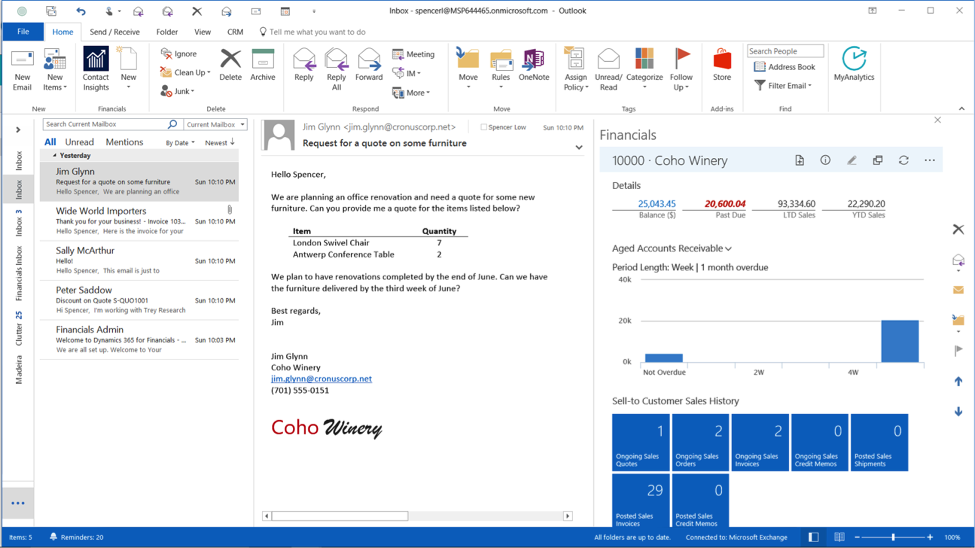This screenshot has width=975, height=548.
Task: Open the Store add-ins icon
Action: click(x=722, y=65)
